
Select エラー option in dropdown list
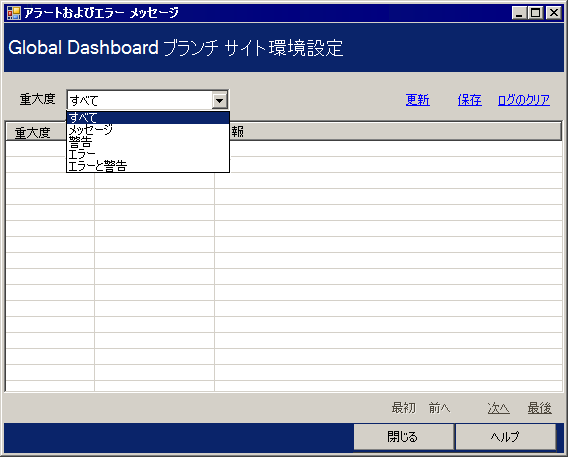(148, 154)
